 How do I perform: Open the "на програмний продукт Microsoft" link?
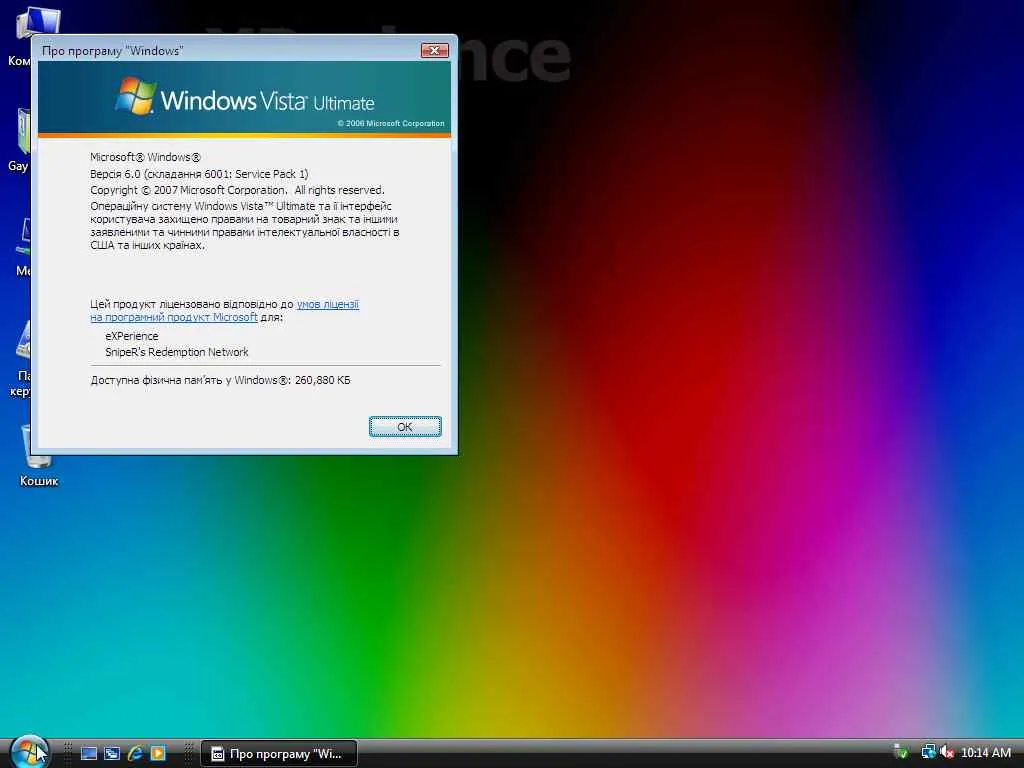[174, 317]
